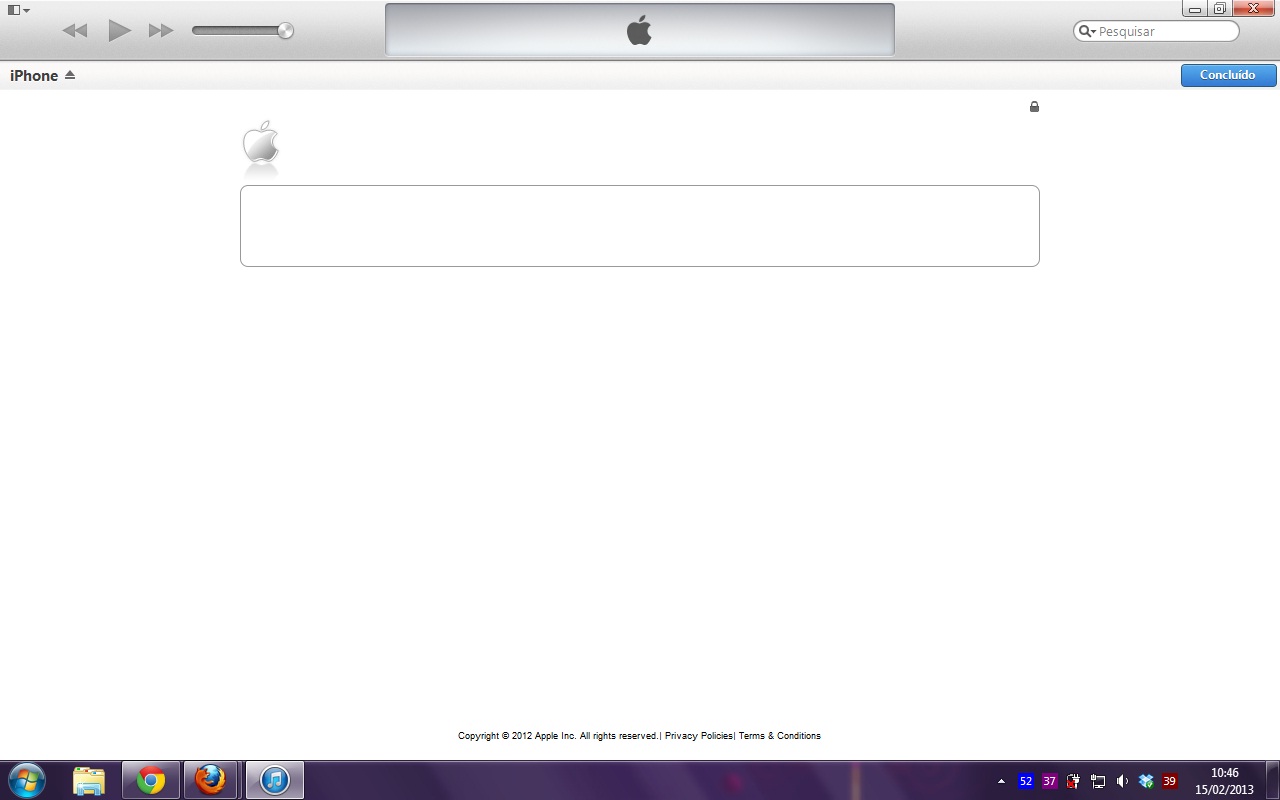The height and width of the screenshot is (800, 1280).
Task: Open the network tray icon
Action: (x=1098, y=781)
